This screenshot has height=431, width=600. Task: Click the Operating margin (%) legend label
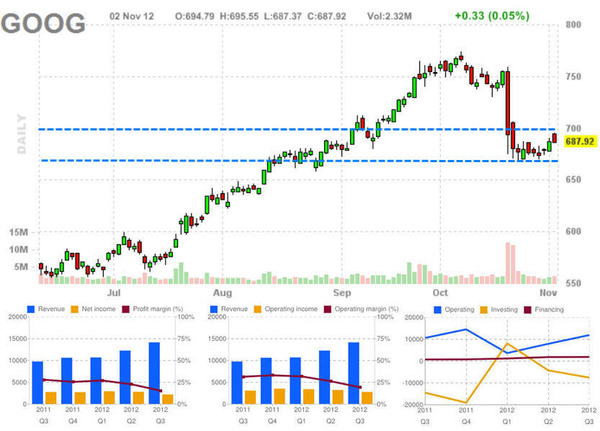(x=367, y=309)
